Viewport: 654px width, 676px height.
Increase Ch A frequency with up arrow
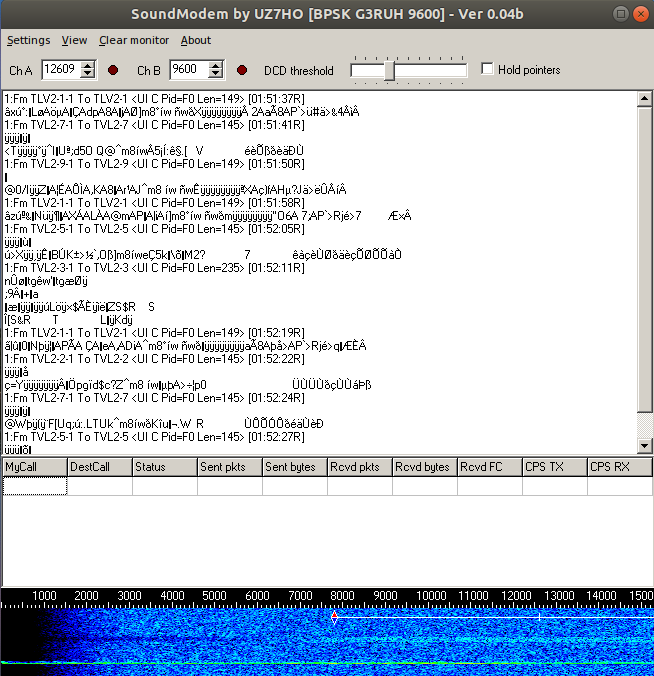[88, 65]
